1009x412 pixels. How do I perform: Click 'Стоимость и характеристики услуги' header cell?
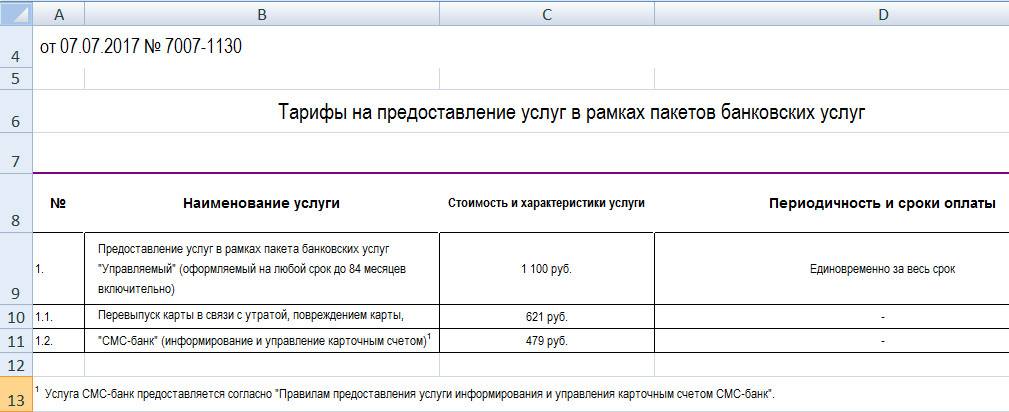click(x=546, y=204)
